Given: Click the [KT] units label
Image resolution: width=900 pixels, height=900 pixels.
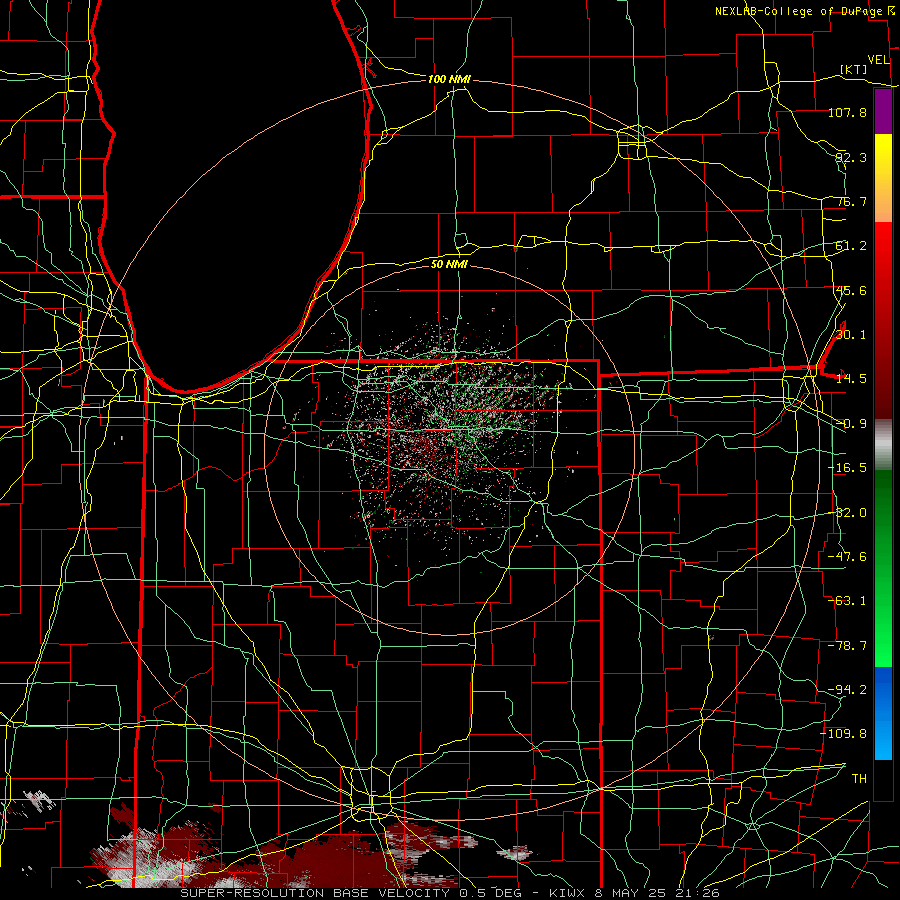Looking at the screenshot, I should coord(854,69).
